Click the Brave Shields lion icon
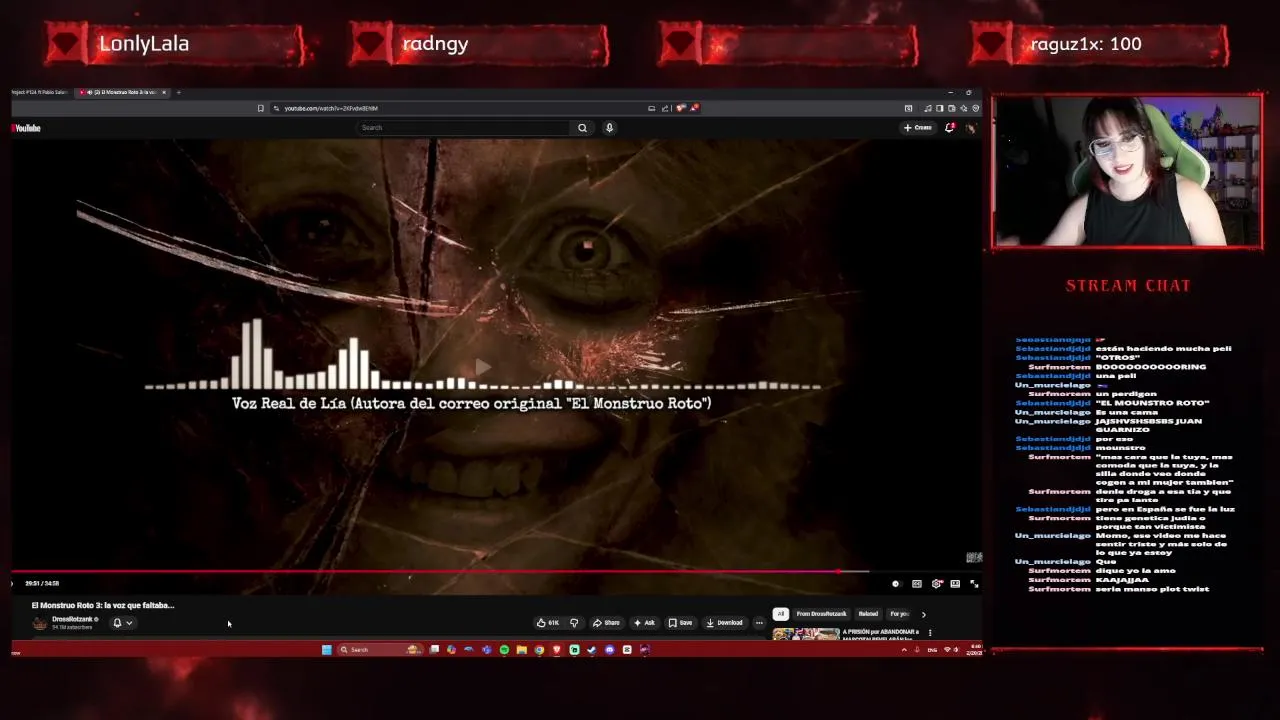1280x720 pixels. pyautogui.click(x=681, y=108)
